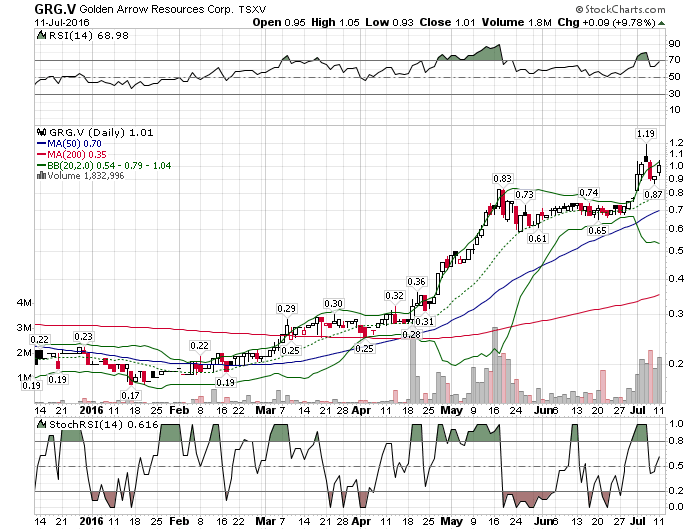
Task: Click the MA(200) 0.35 legend entry
Action: (71, 154)
